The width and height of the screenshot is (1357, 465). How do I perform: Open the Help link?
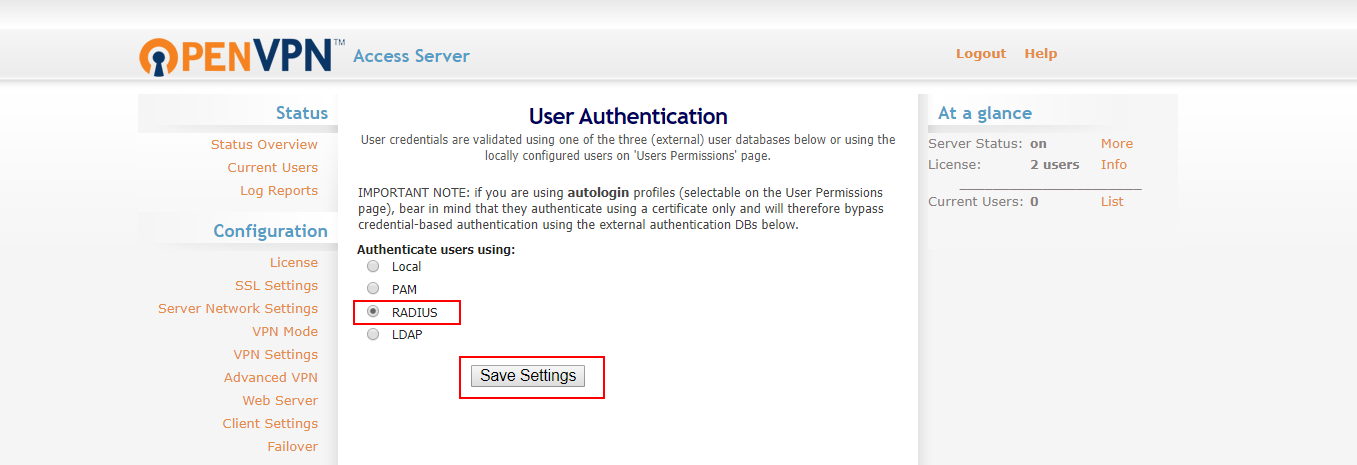pyautogui.click(x=1040, y=54)
